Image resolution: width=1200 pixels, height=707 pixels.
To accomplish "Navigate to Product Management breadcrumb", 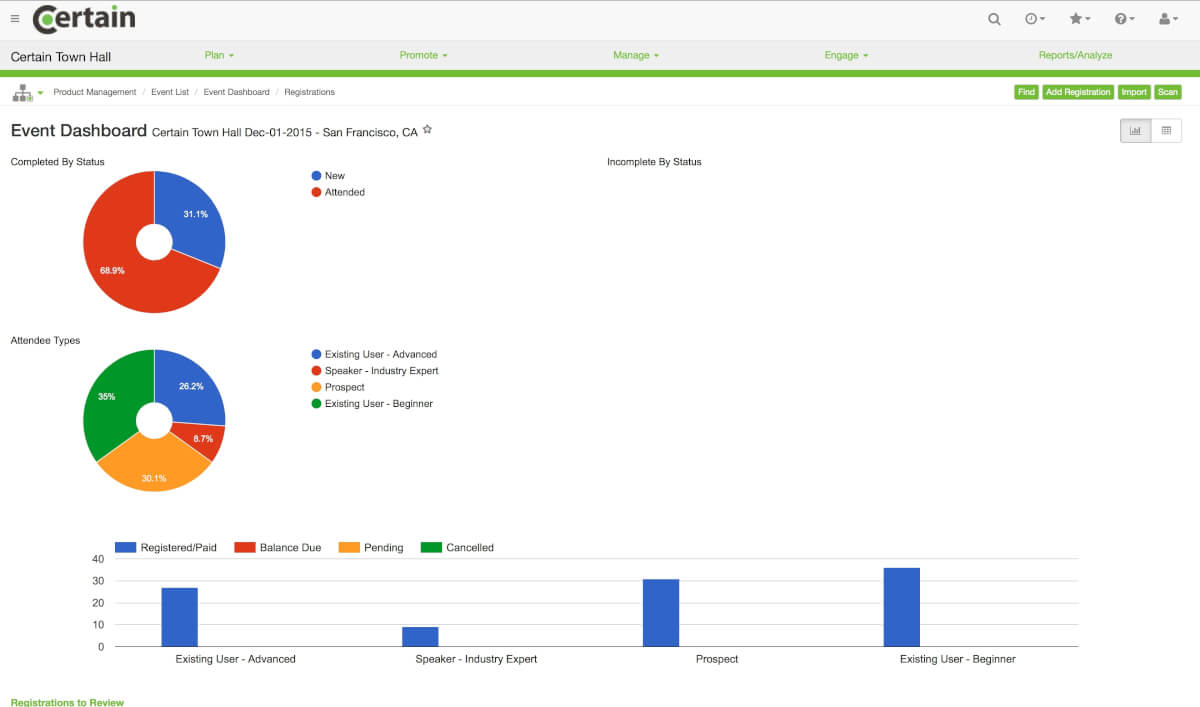I will click(95, 92).
